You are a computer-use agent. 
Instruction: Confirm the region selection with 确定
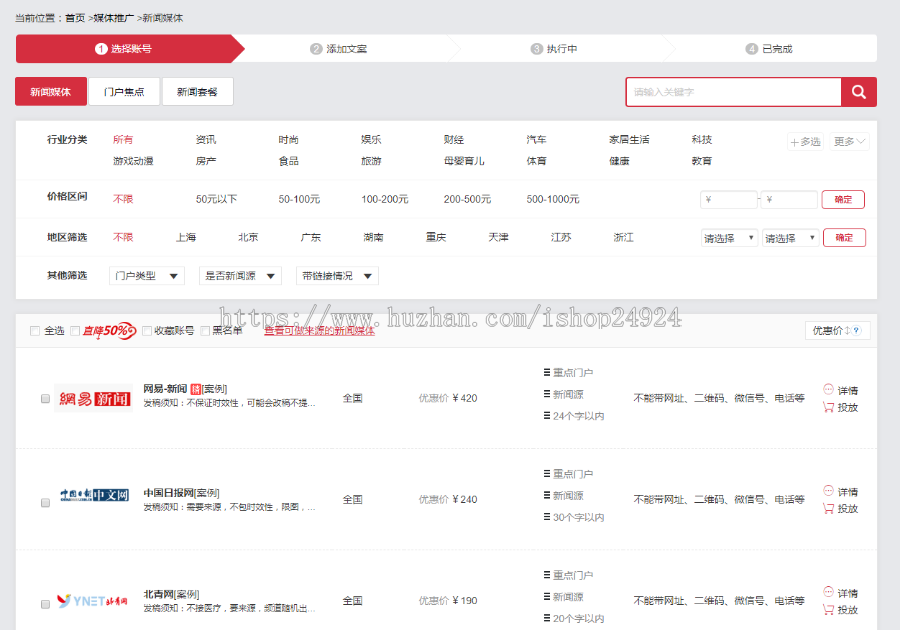pos(844,238)
